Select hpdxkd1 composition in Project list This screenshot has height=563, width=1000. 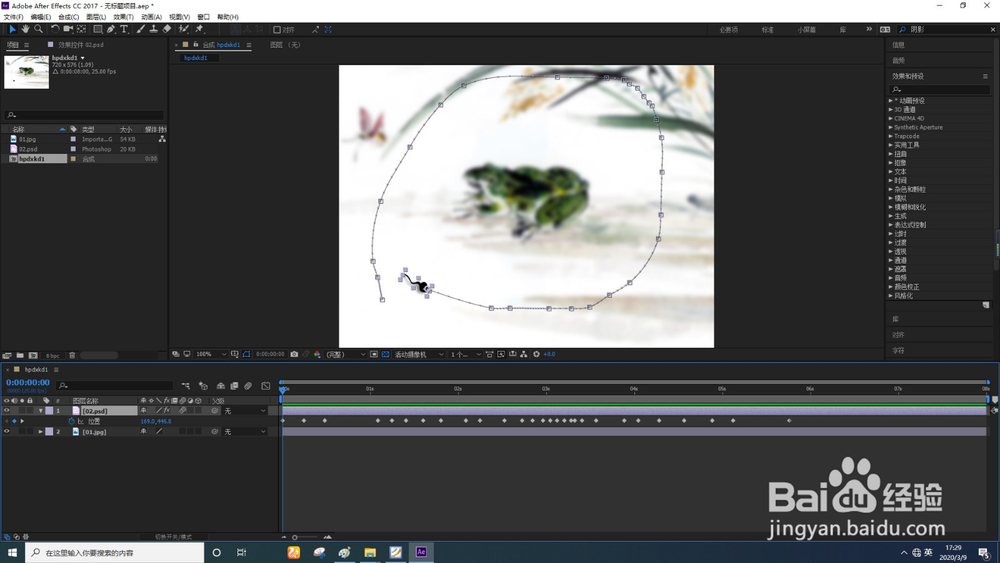32,159
